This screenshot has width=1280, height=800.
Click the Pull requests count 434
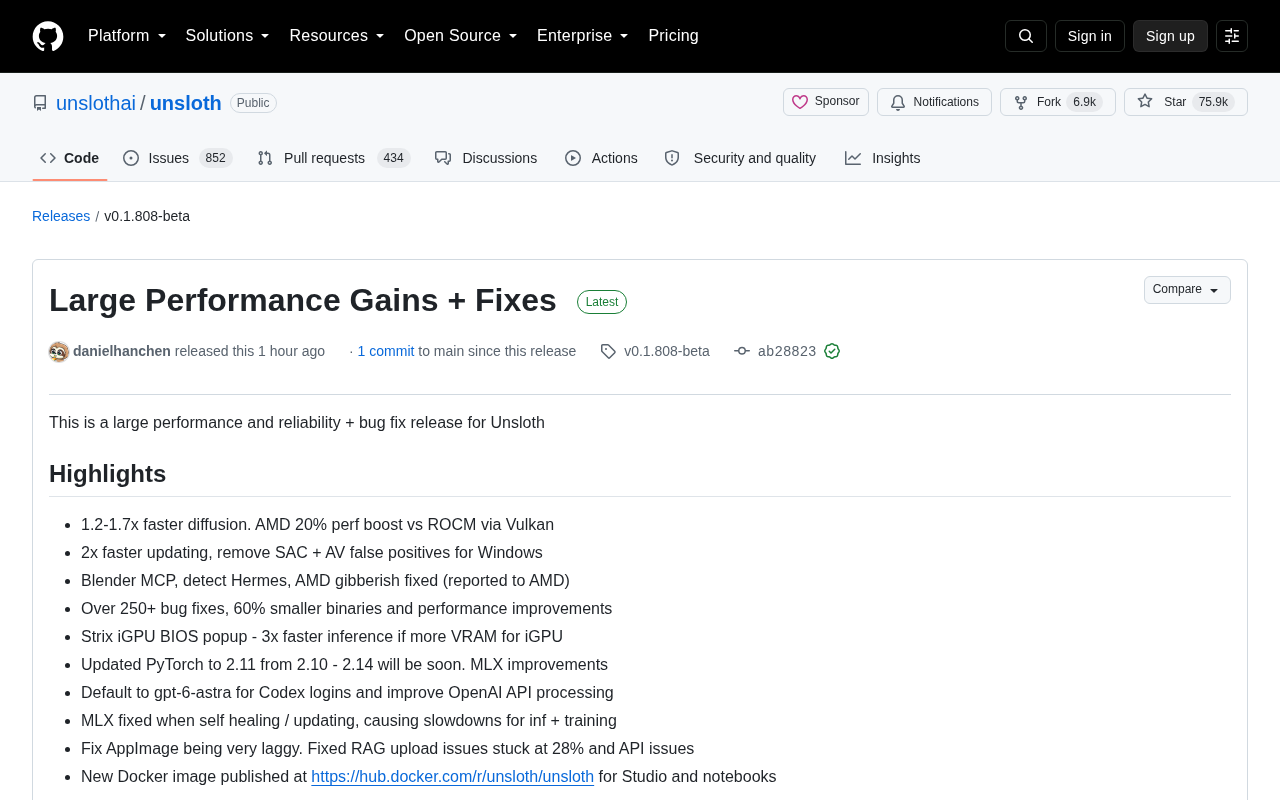coord(394,158)
